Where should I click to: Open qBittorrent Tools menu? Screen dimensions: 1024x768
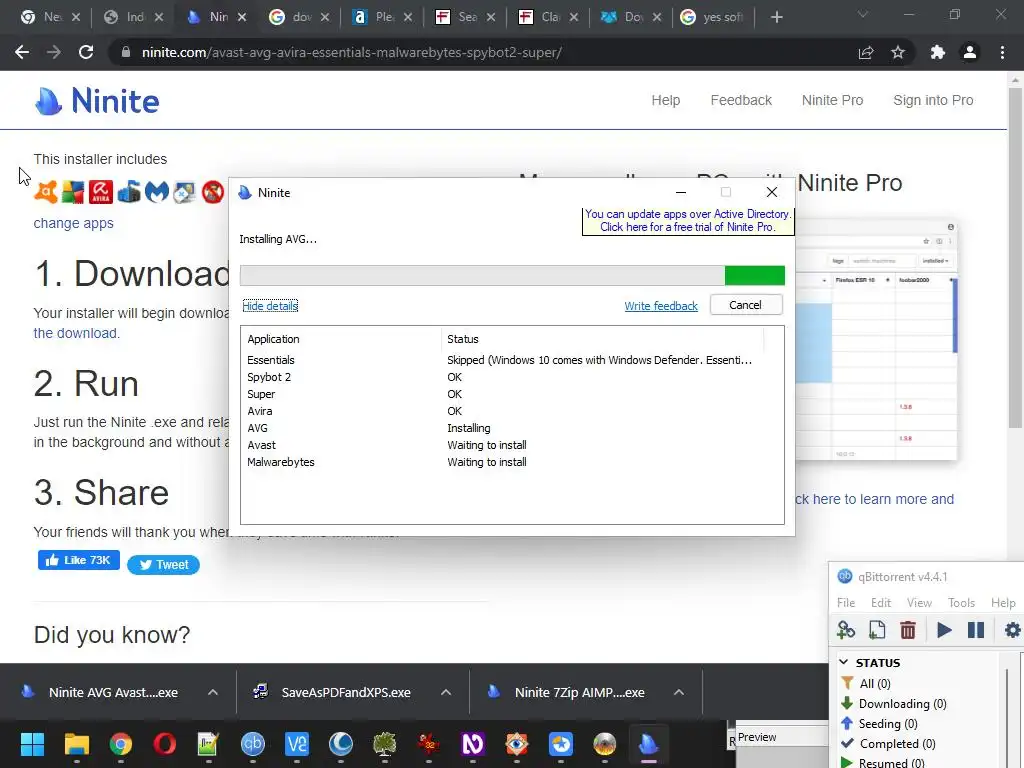(x=961, y=603)
